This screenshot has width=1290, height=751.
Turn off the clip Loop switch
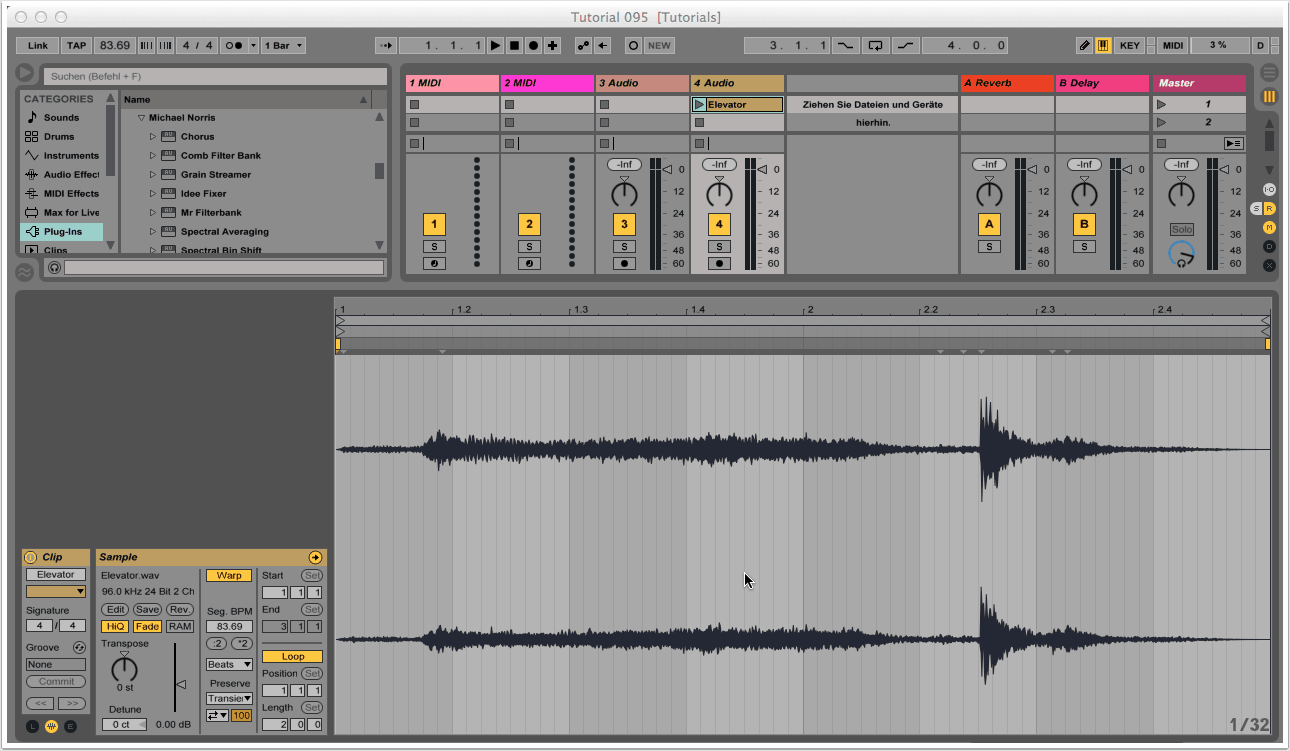point(292,657)
